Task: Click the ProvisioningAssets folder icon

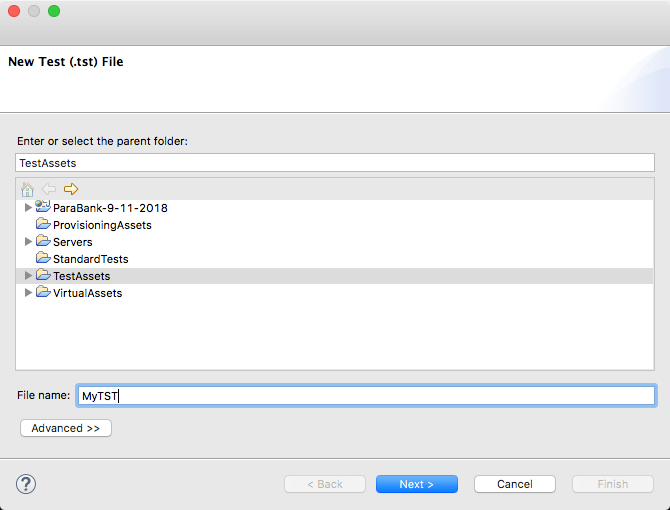Action: (43, 224)
